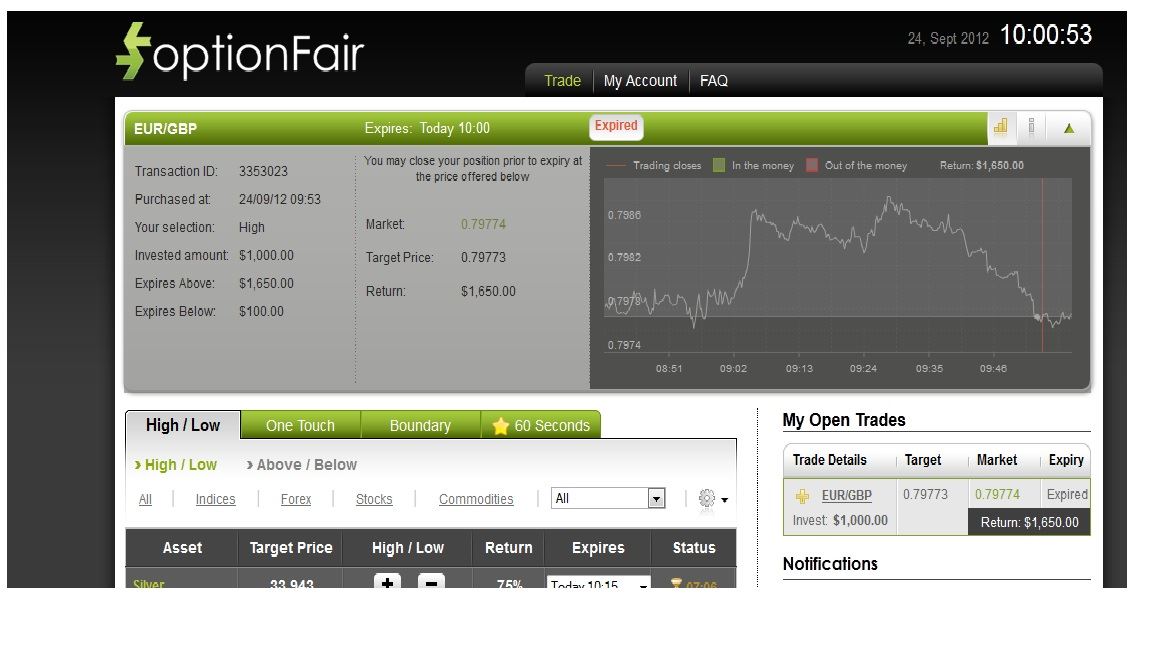
Task: Open the Silver expiry time dropdown
Action: click(x=598, y=582)
